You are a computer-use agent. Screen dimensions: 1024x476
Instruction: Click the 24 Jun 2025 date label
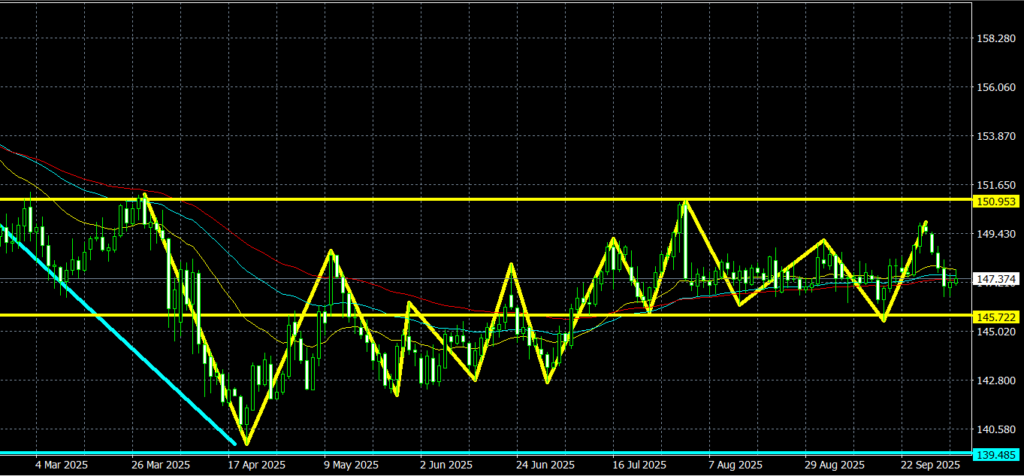(x=542, y=466)
